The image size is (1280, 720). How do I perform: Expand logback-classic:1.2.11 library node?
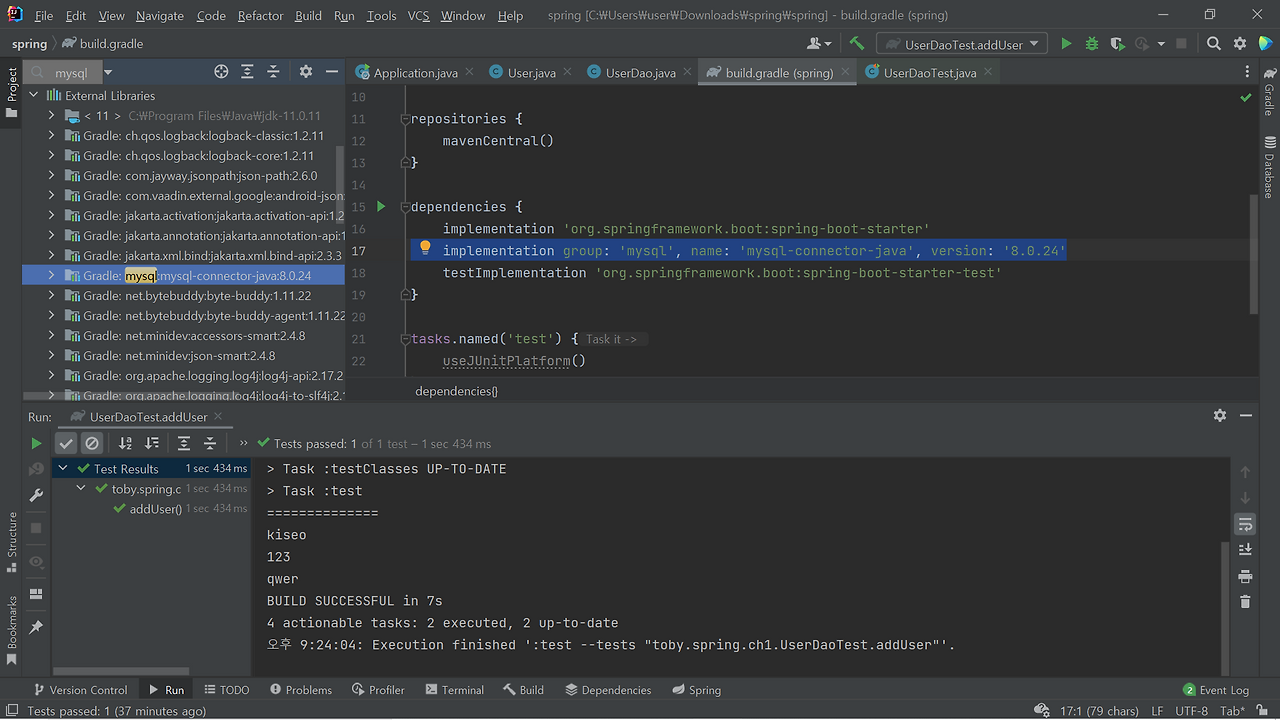click(51, 136)
